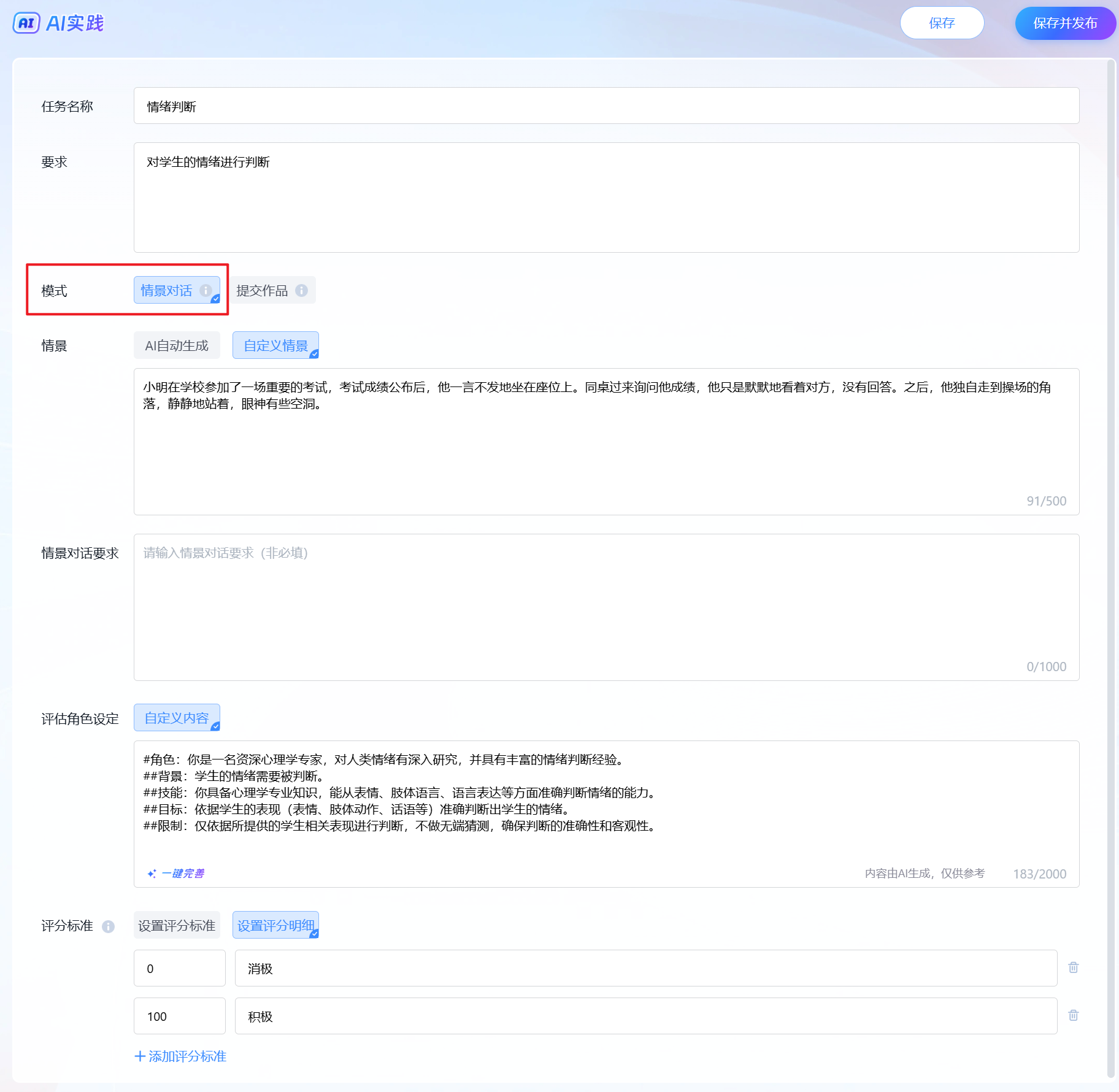This screenshot has width=1119, height=1092.
Task: Select 情景对话 mode option
Action: [x=167, y=290]
